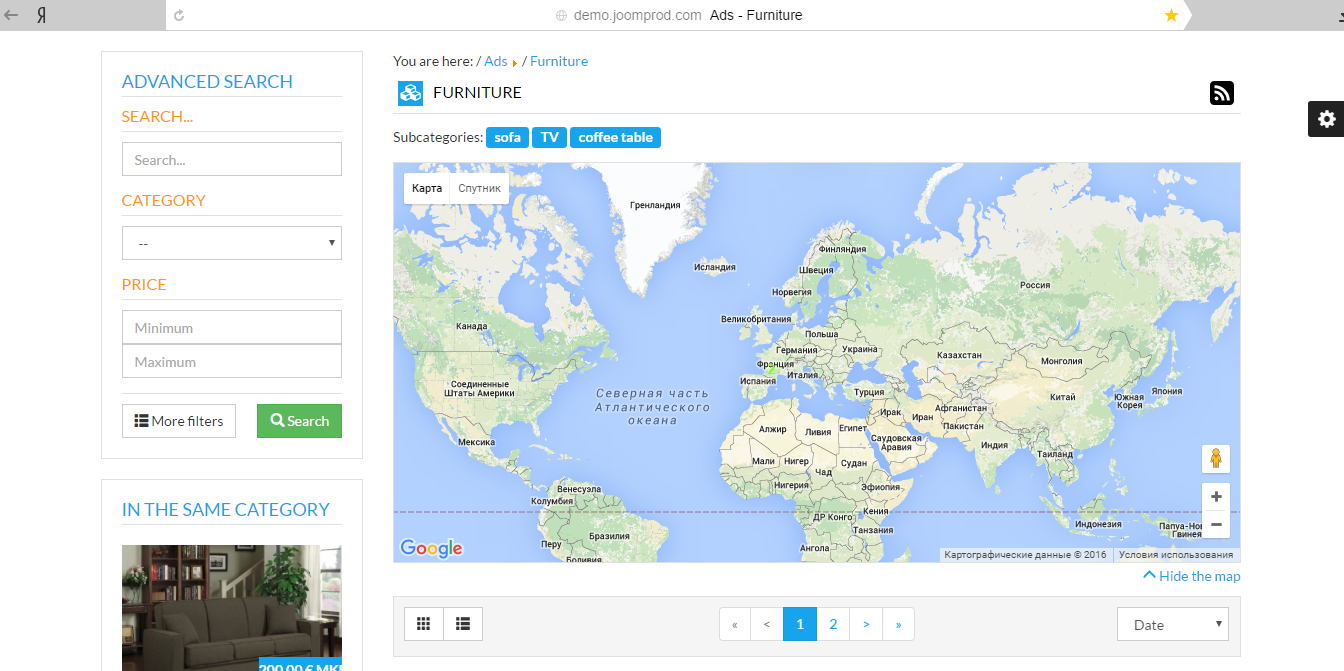1344x671 pixels.
Task: Click the Китай label on map
Action: click(1063, 397)
